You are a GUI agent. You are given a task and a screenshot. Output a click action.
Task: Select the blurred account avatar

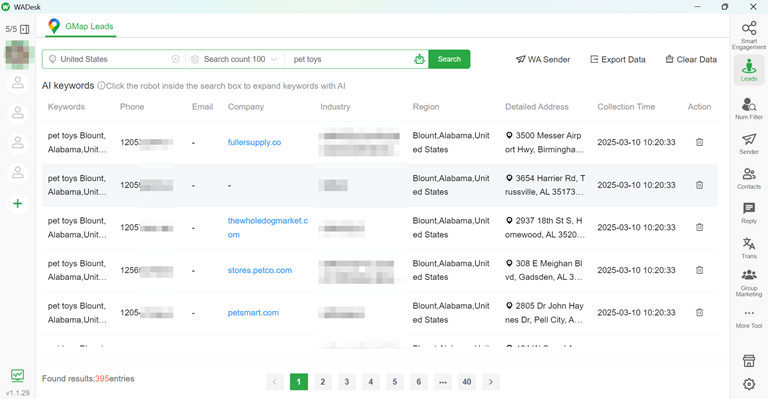tap(18, 54)
